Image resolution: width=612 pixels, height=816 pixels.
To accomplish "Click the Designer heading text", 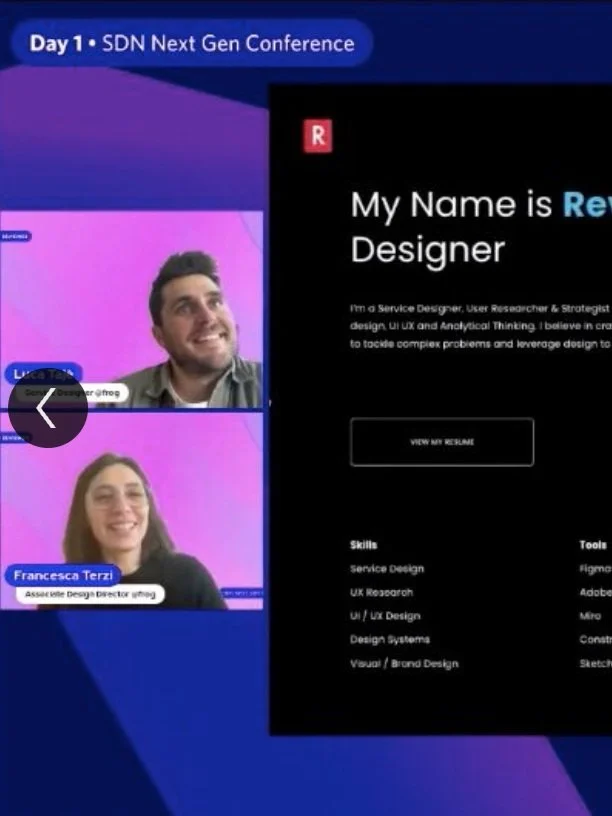I will click(428, 251).
